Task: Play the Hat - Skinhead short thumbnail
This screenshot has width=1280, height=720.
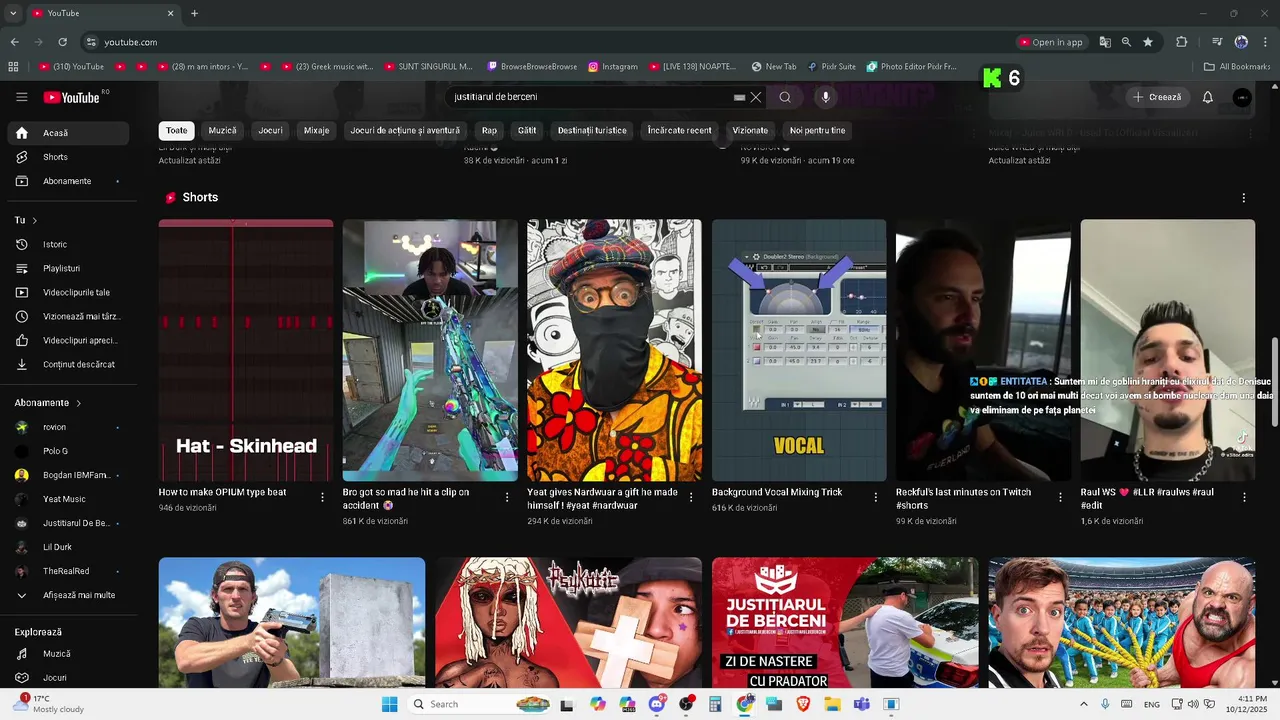Action: [246, 350]
